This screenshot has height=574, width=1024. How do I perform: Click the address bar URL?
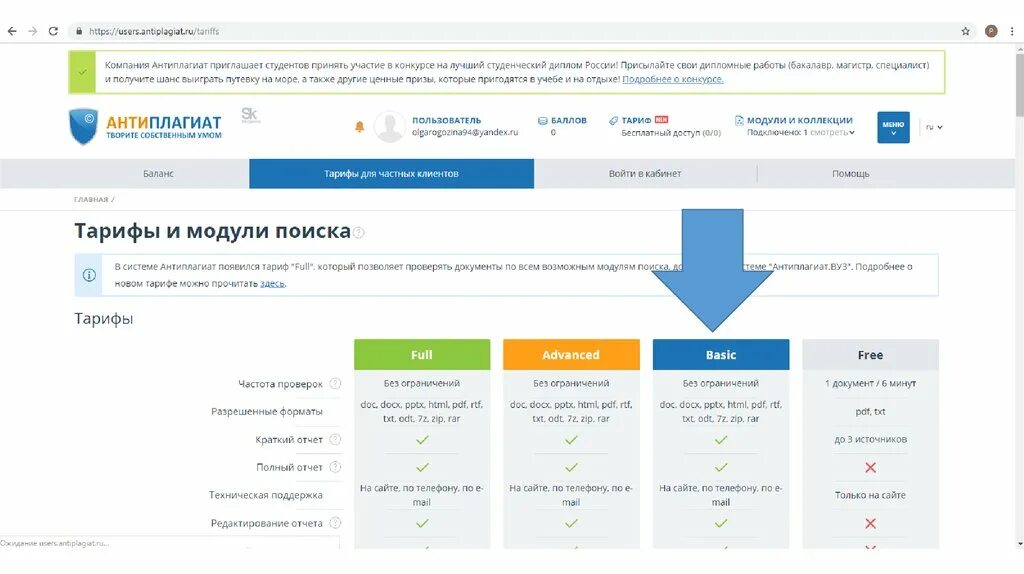coord(154,31)
